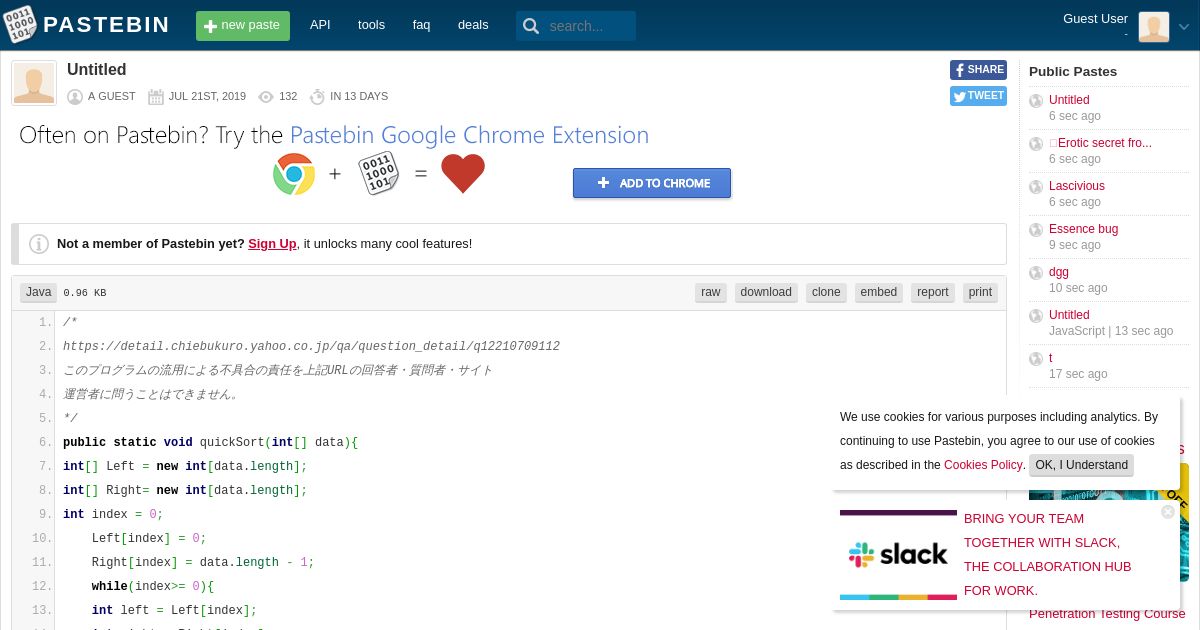
Task: Accept cookies with OK, I Understand
Action: click(1081, 465)
